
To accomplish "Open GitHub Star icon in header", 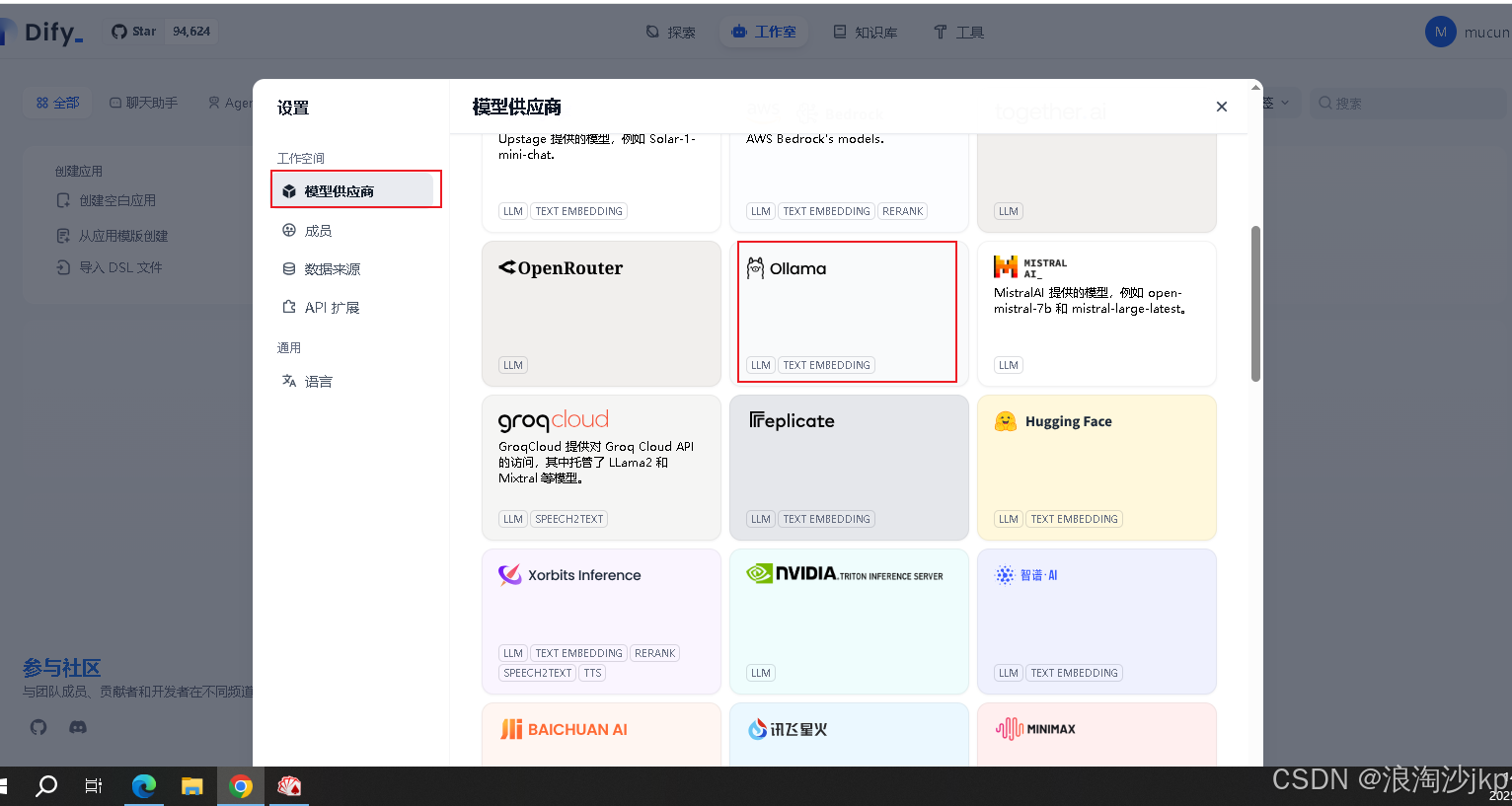I will click(119, 32).
